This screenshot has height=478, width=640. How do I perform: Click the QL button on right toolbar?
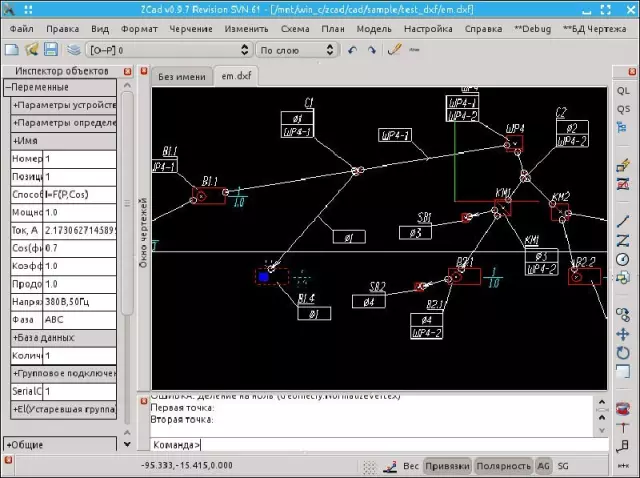[623, 91]
